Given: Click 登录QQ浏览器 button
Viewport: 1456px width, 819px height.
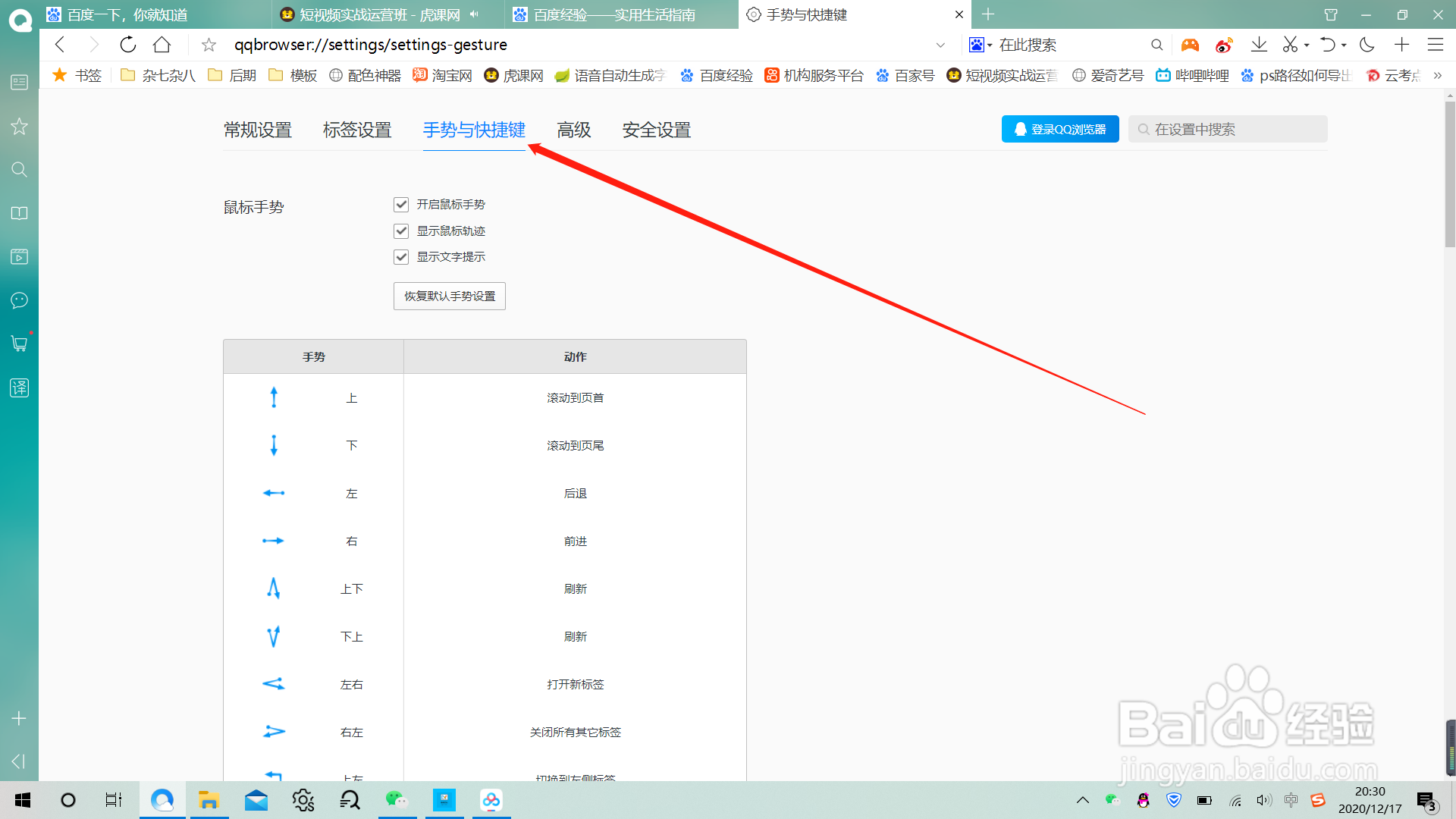Looking at the screenshot, I should pos(1059,129).
